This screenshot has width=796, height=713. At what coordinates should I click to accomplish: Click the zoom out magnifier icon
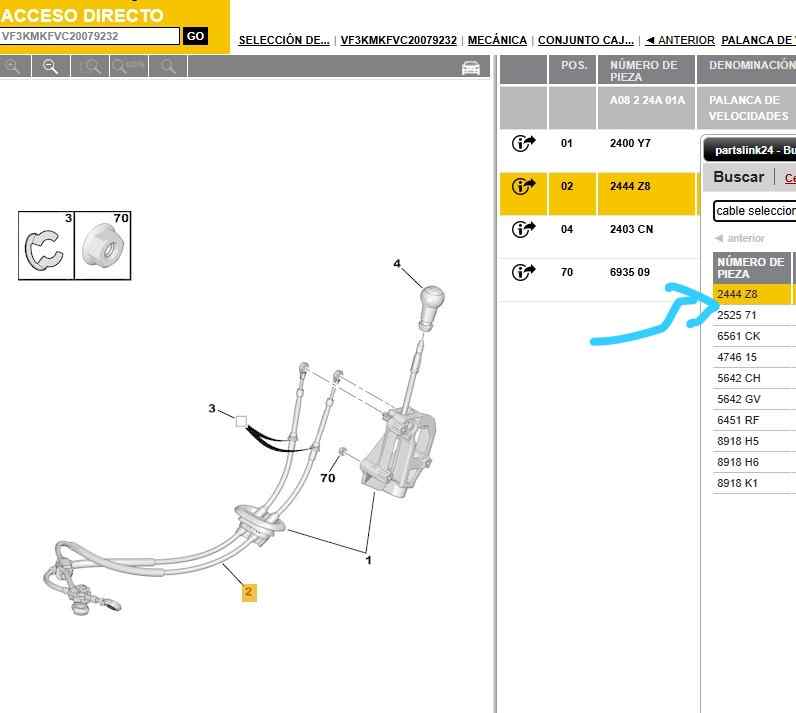[50, 66]
